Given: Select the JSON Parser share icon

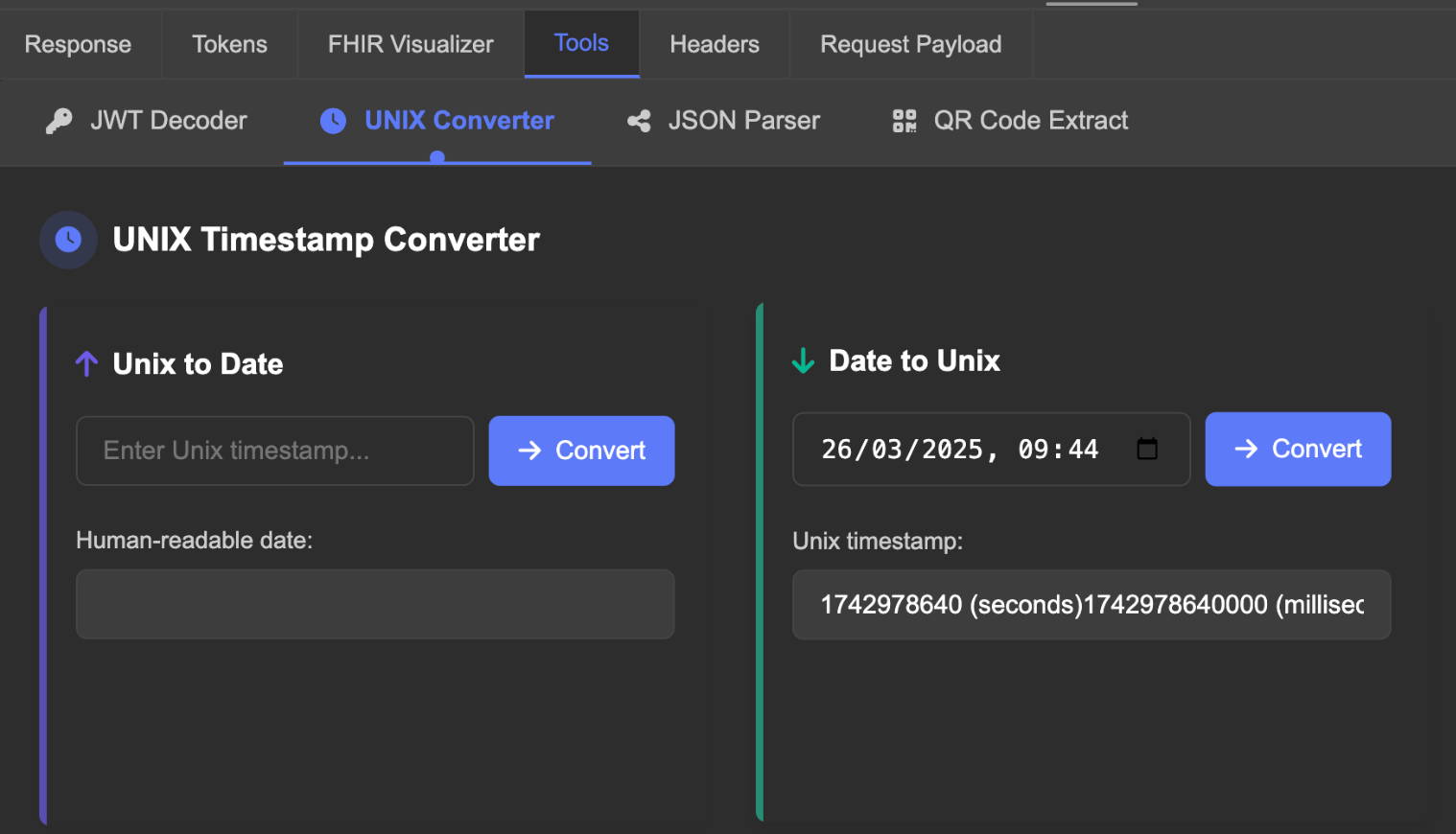Looking at the screenshot, I should coord(638,121).
